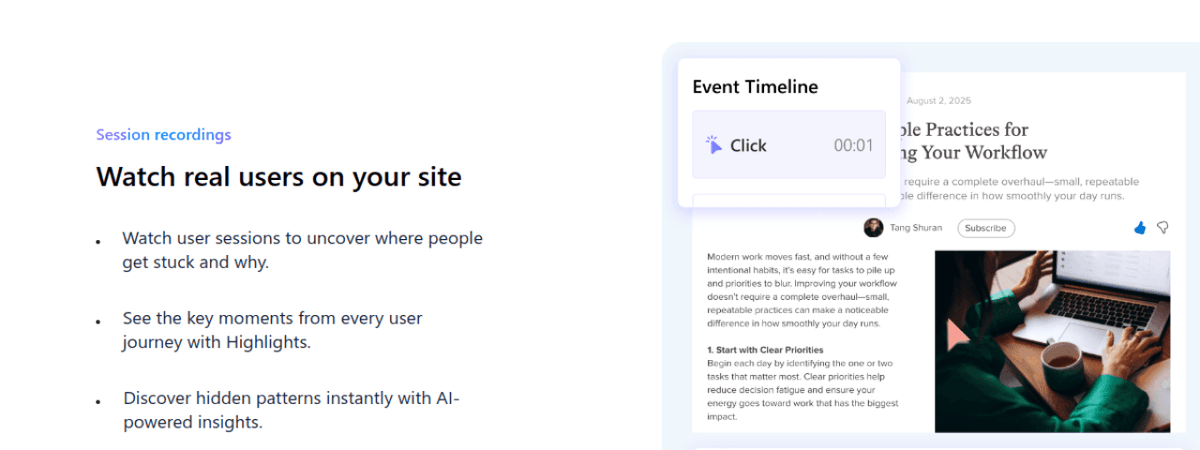This screenshot has width=1200, height=450.
Task: Select the partially hidden event row below Click
Action: [x=775, y=200]
